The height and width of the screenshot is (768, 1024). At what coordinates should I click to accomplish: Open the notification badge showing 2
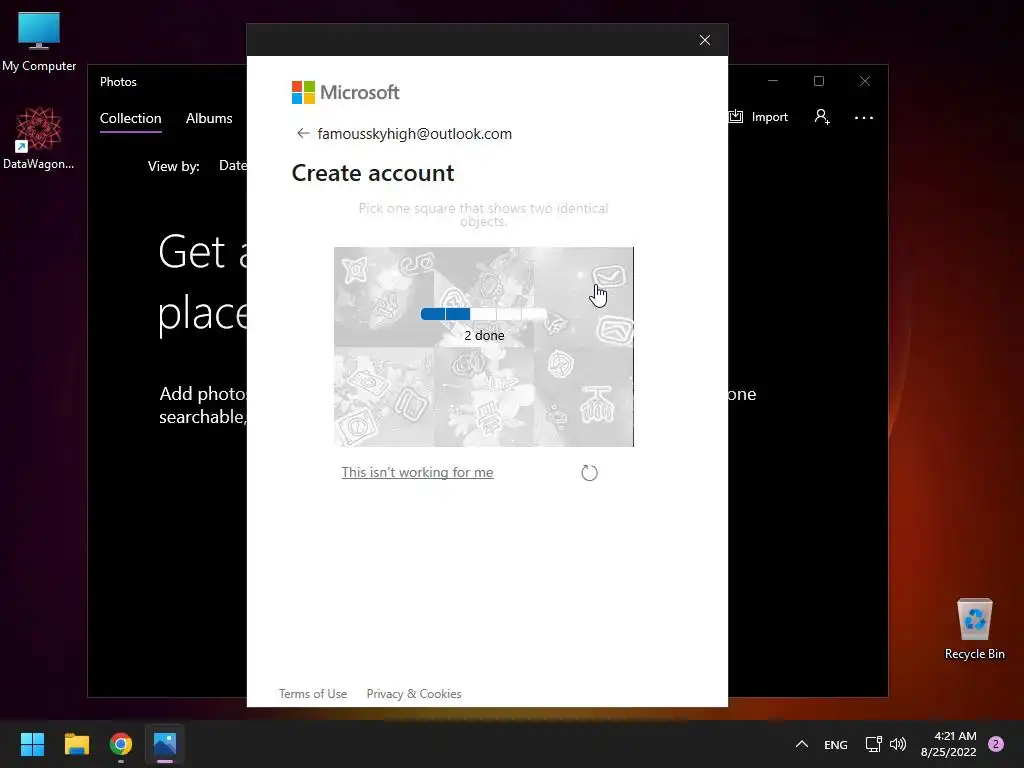996,744
